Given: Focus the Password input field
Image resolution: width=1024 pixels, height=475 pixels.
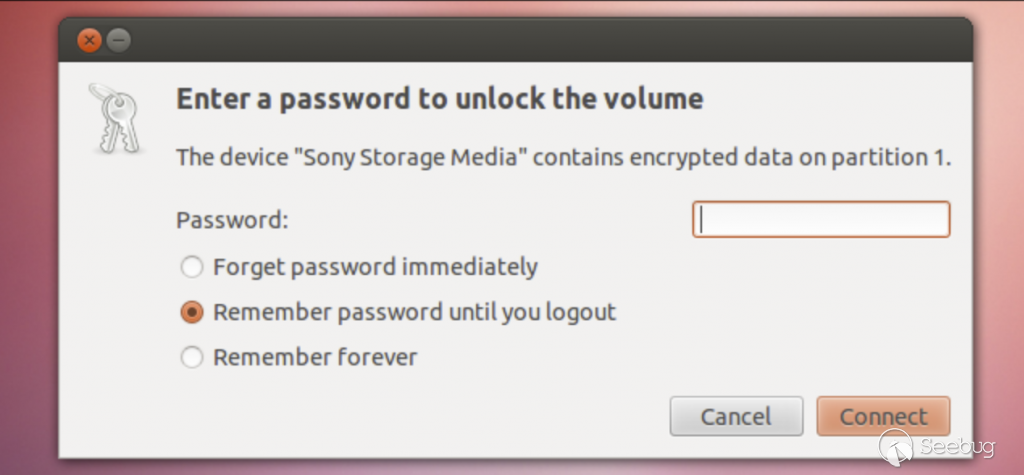Looking at the screenshot, I should pyautogui.click(x=820, y=220).
